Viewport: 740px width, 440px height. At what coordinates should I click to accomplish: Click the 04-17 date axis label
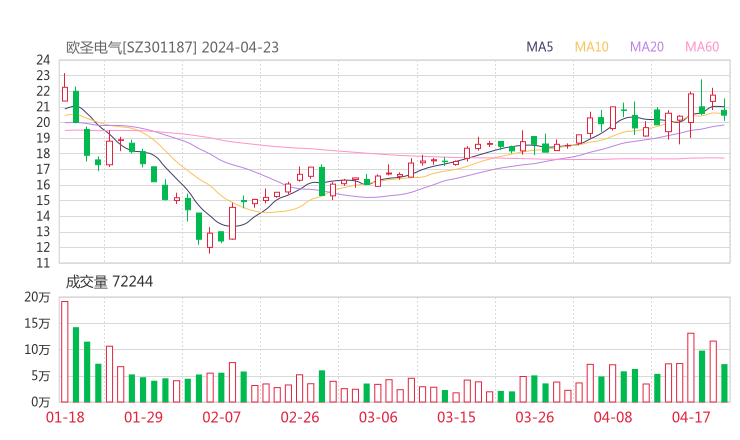(x=691, y=417)
